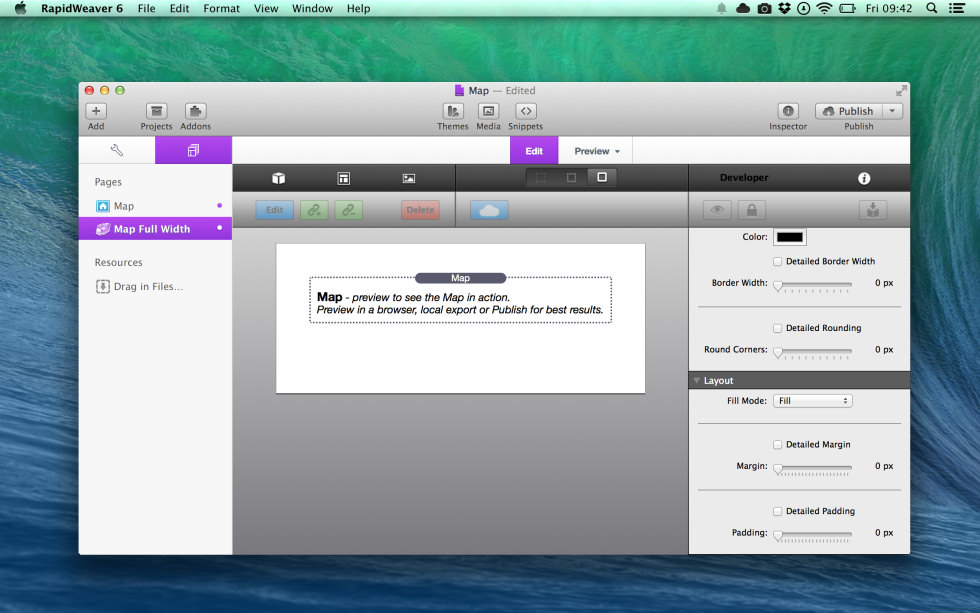Viewport: 980px width, 613px height.
Task: Open the templates layout icon
Action: (x=344, y=178)
